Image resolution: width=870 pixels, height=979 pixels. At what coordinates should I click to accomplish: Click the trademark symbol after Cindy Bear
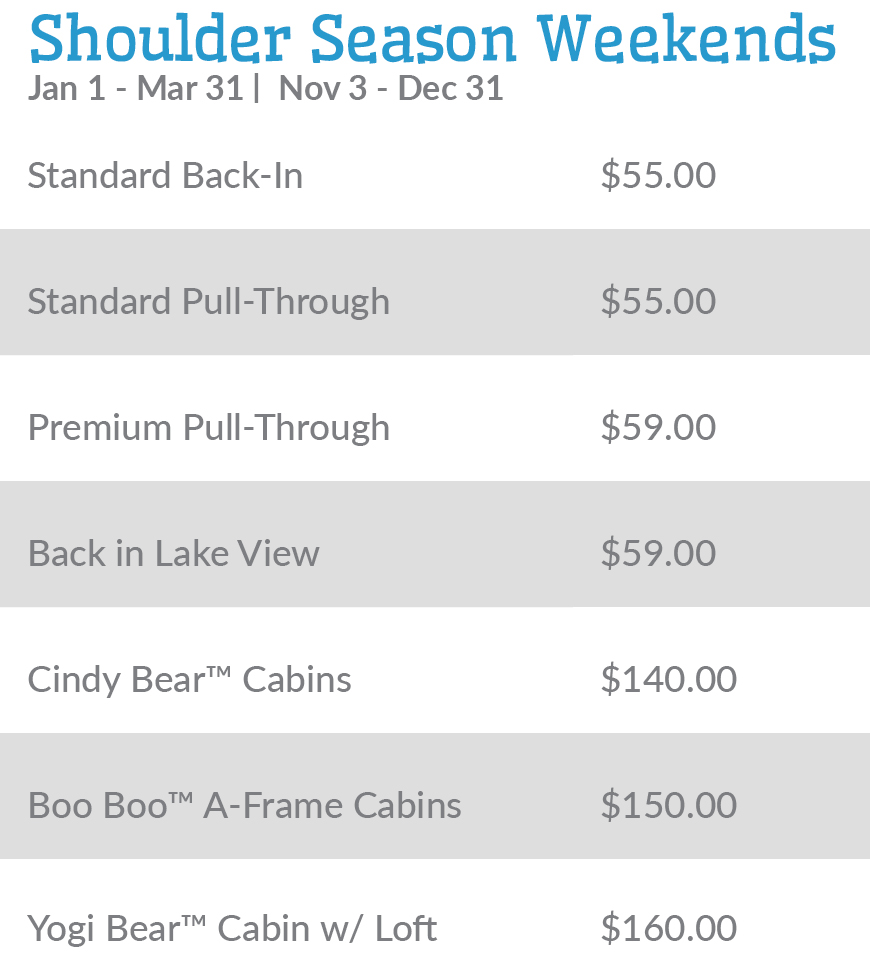coord(219,672)
